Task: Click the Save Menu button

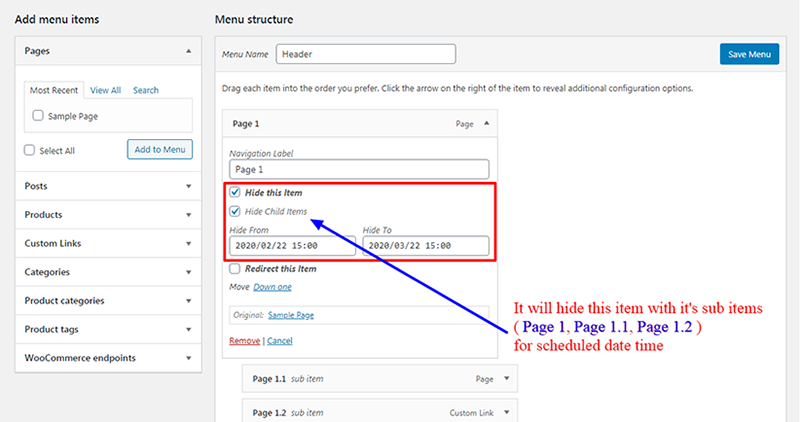Action: [749, 54]
